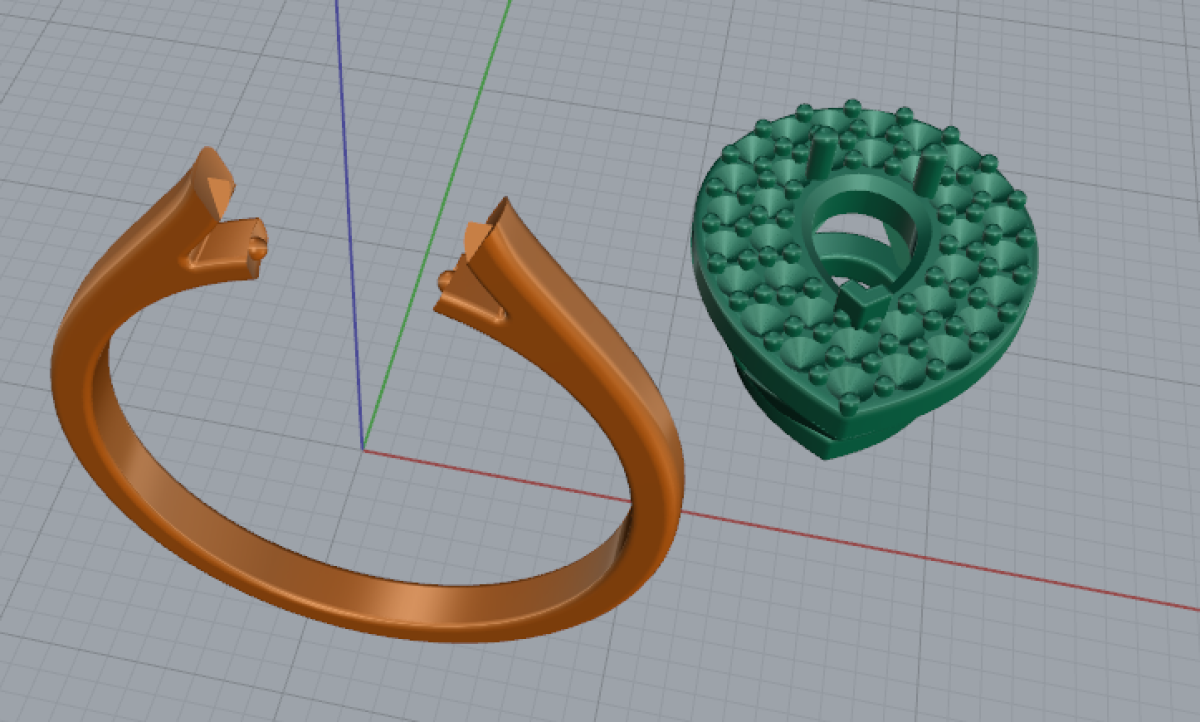Screen dimensions: 1200x722
Task: Click the red X axis line
Action: (780, 528)
